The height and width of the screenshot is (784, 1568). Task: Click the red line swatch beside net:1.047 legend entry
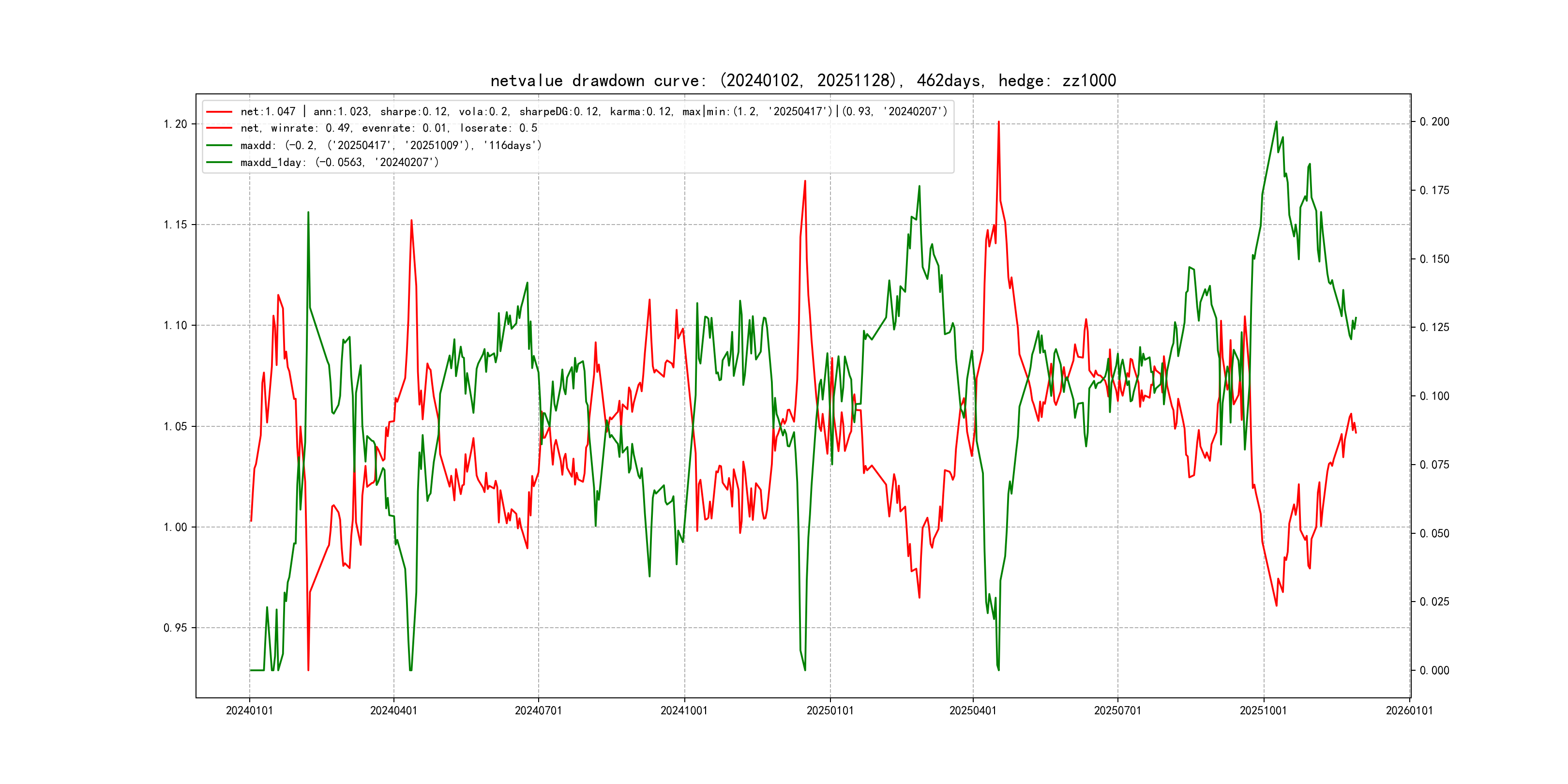[x=219, y=112]
